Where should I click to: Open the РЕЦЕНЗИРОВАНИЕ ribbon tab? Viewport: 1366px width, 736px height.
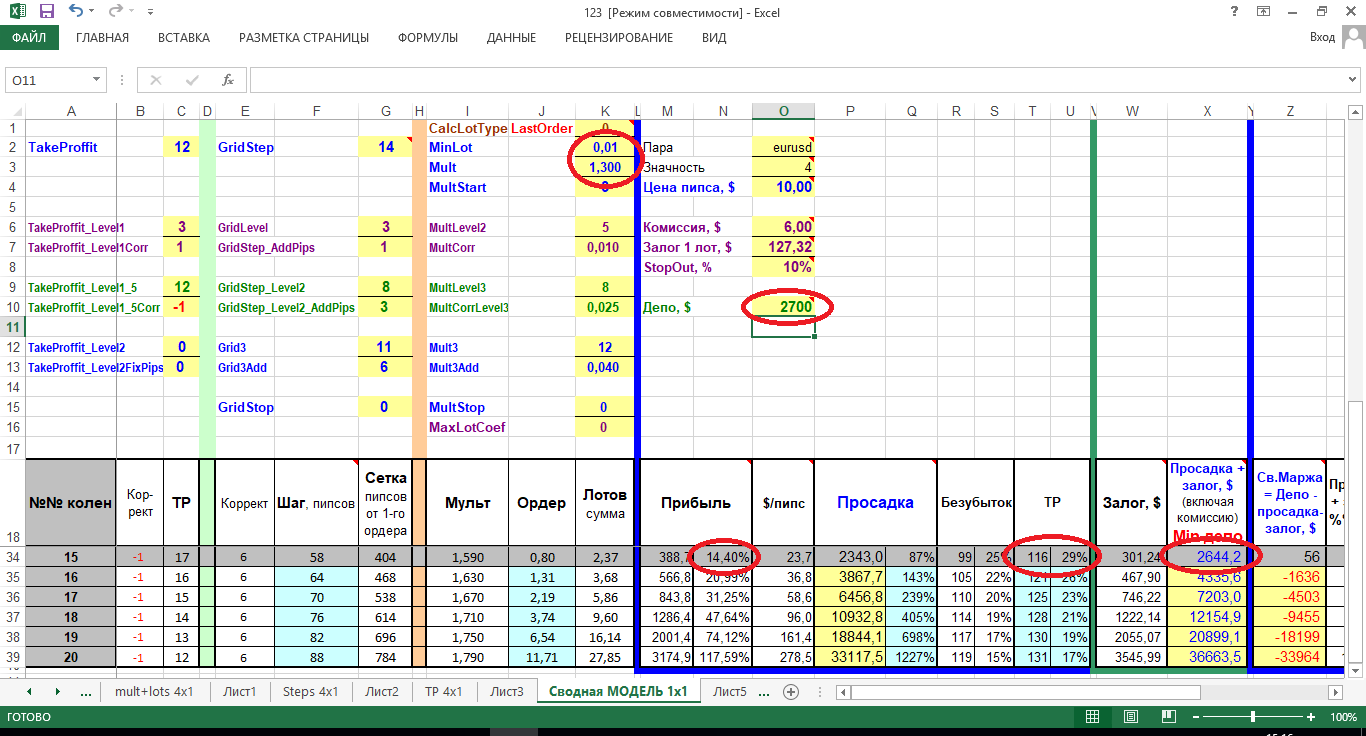(x=619, y=38)
